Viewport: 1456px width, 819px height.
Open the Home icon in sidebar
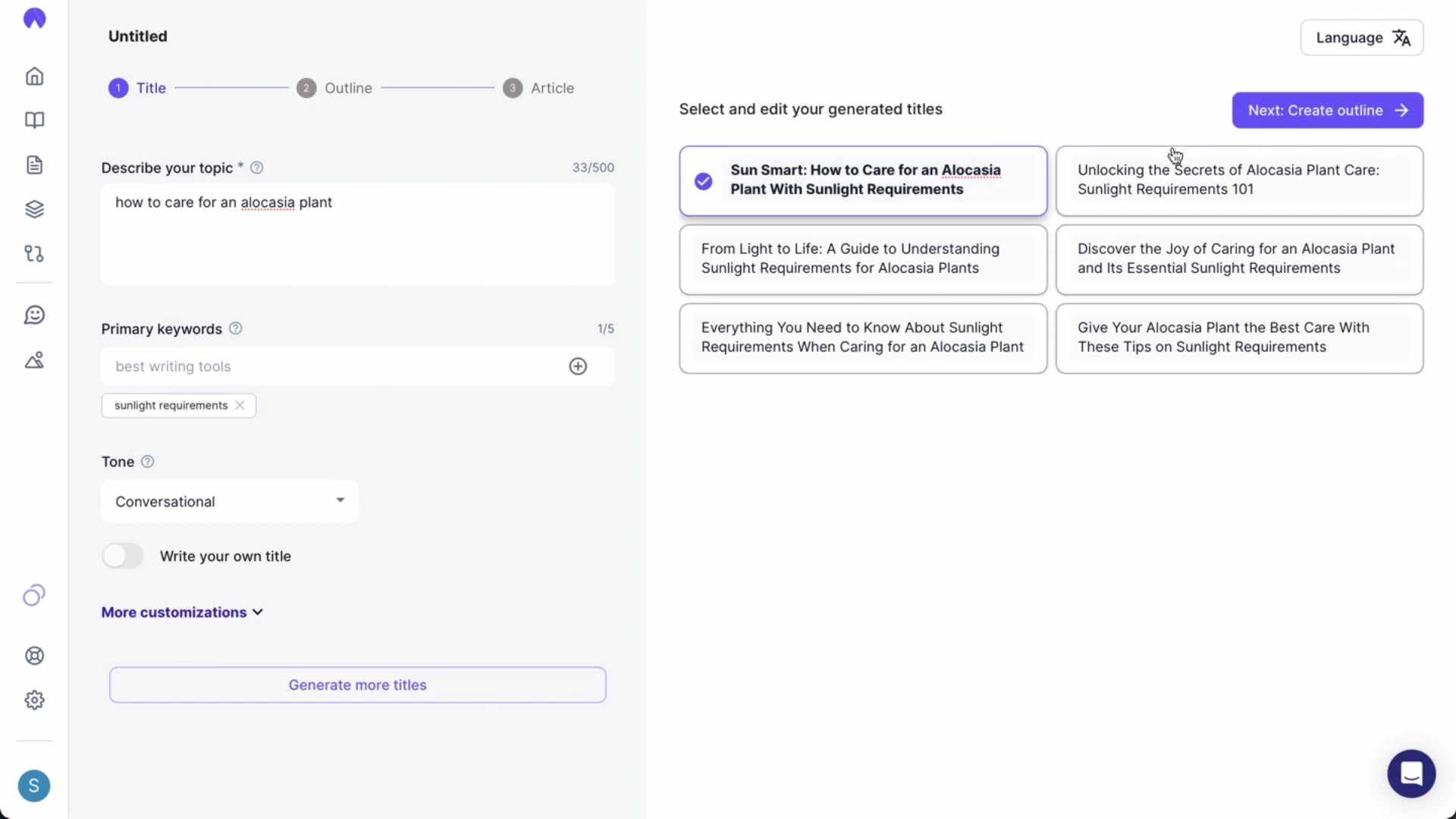tap(34, 77)
